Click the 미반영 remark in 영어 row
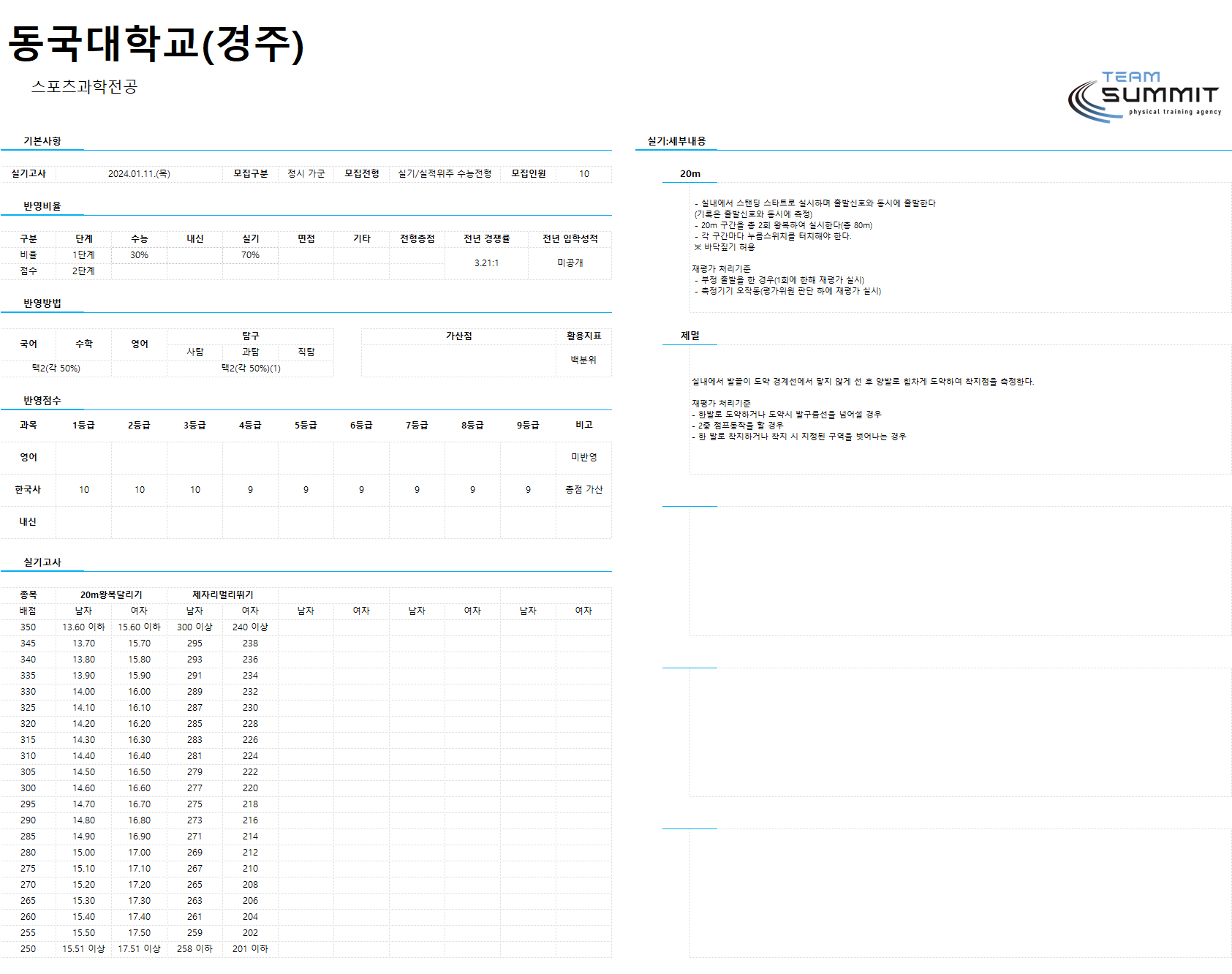This screenshot has height=974, width=1232. (583, 458)
